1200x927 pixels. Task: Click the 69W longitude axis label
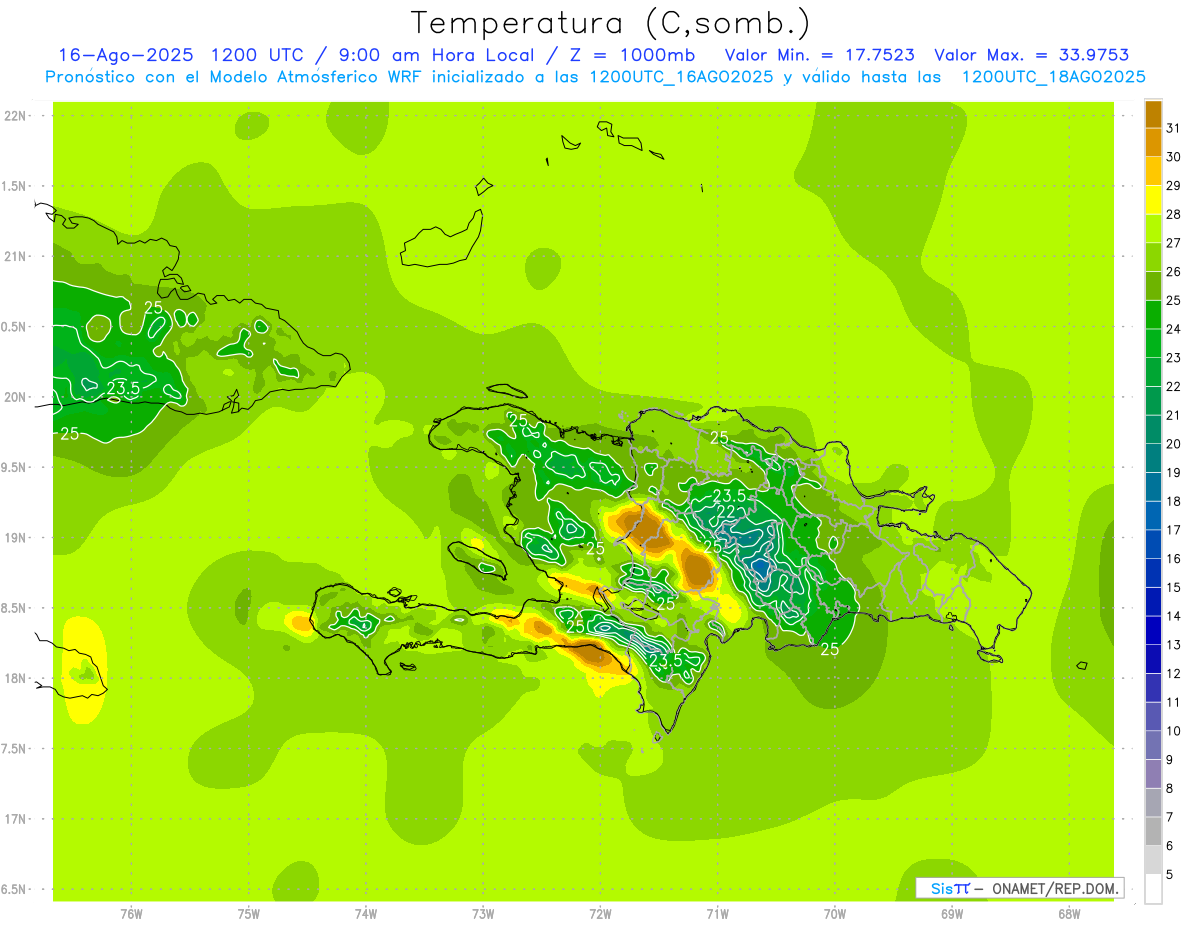point(952,914)
